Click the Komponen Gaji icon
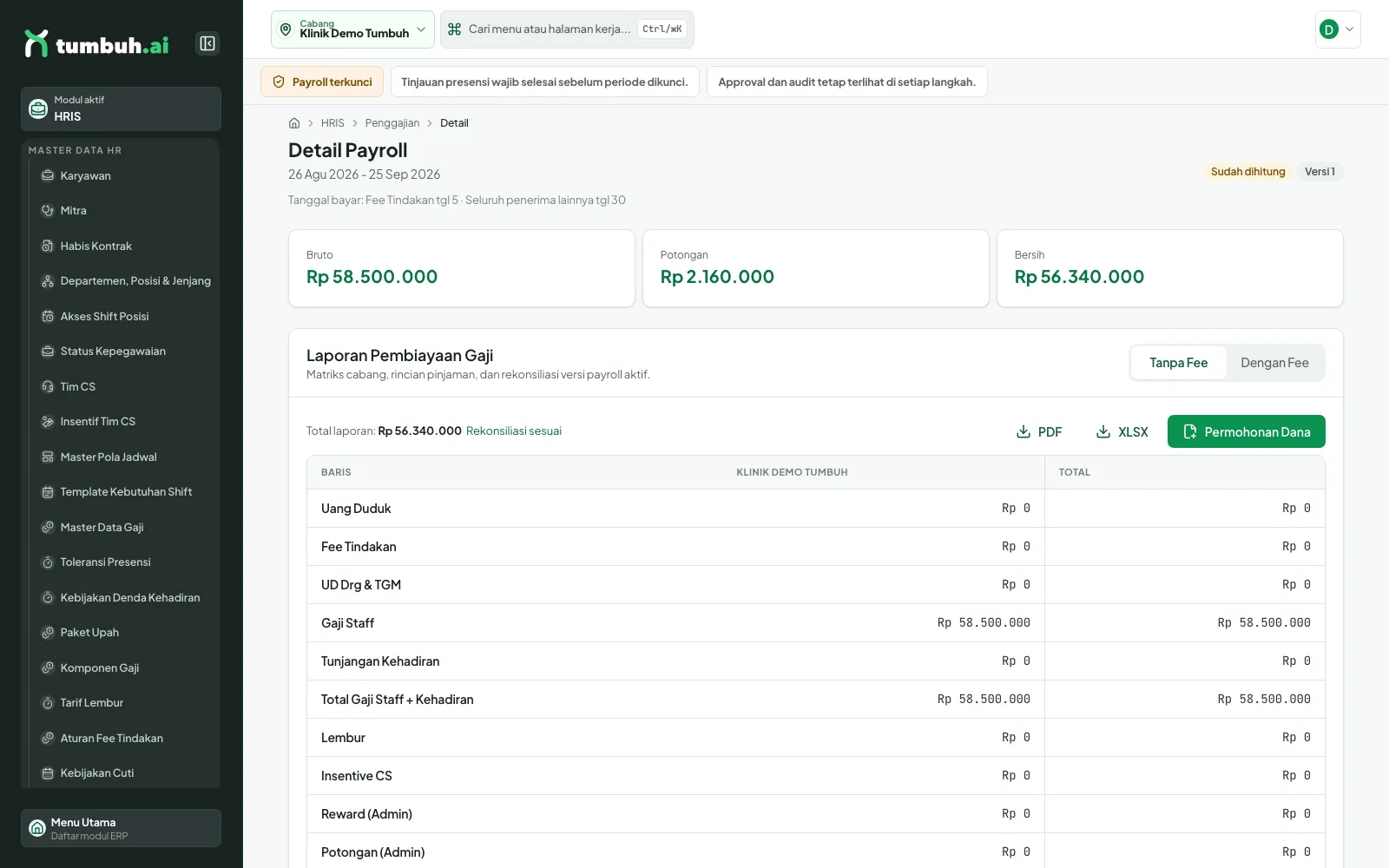Screen dimensions: 1389x868 (x=48, y=667)
